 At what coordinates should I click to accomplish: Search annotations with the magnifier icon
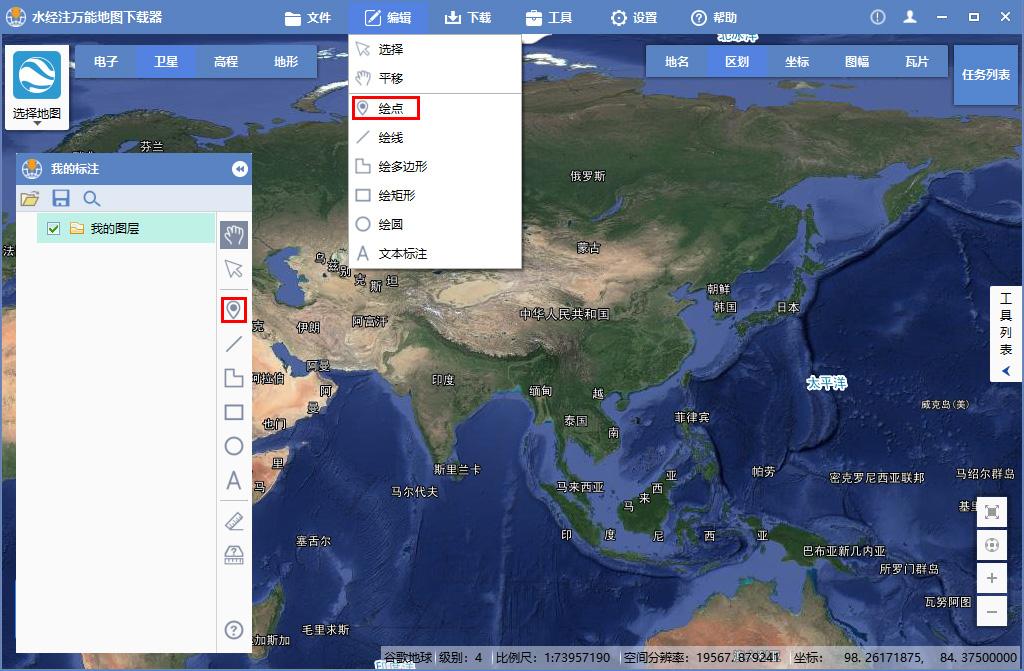click(x=91, y=199)
